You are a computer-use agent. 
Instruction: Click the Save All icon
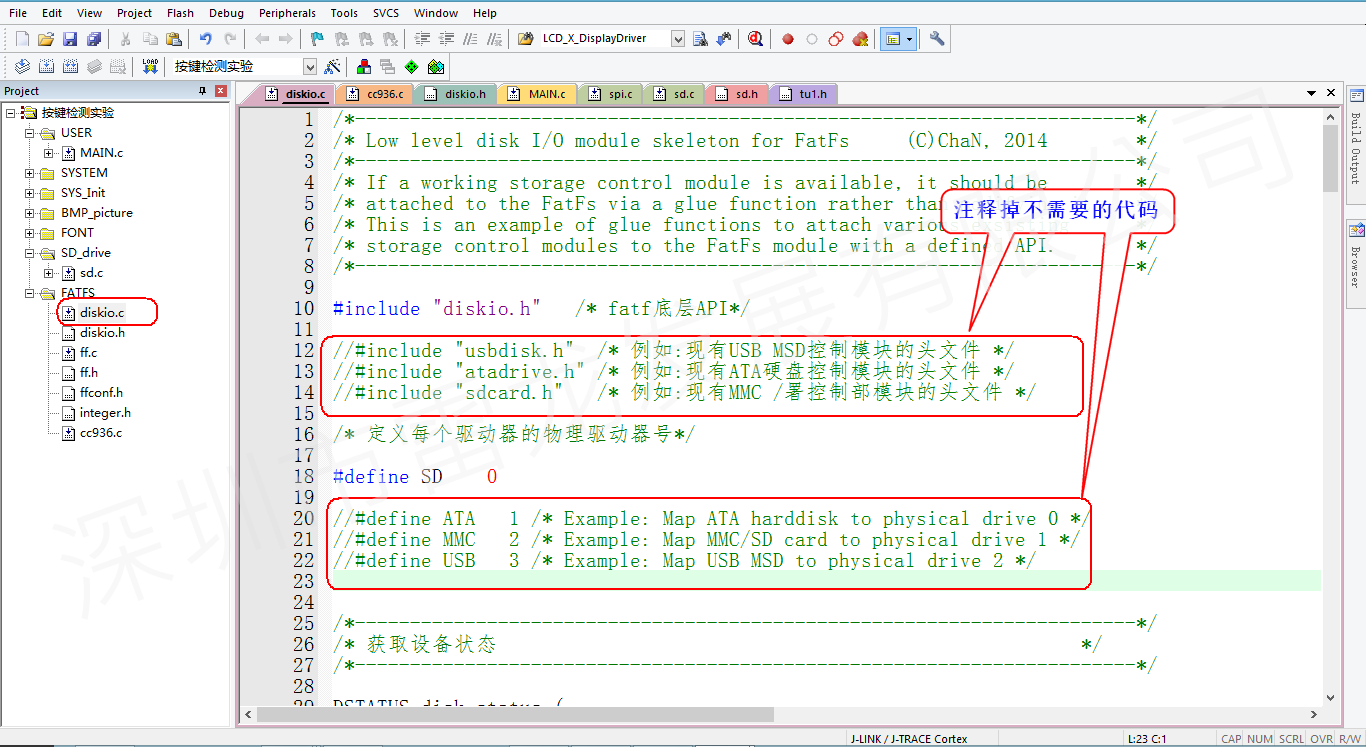(94, 39)
